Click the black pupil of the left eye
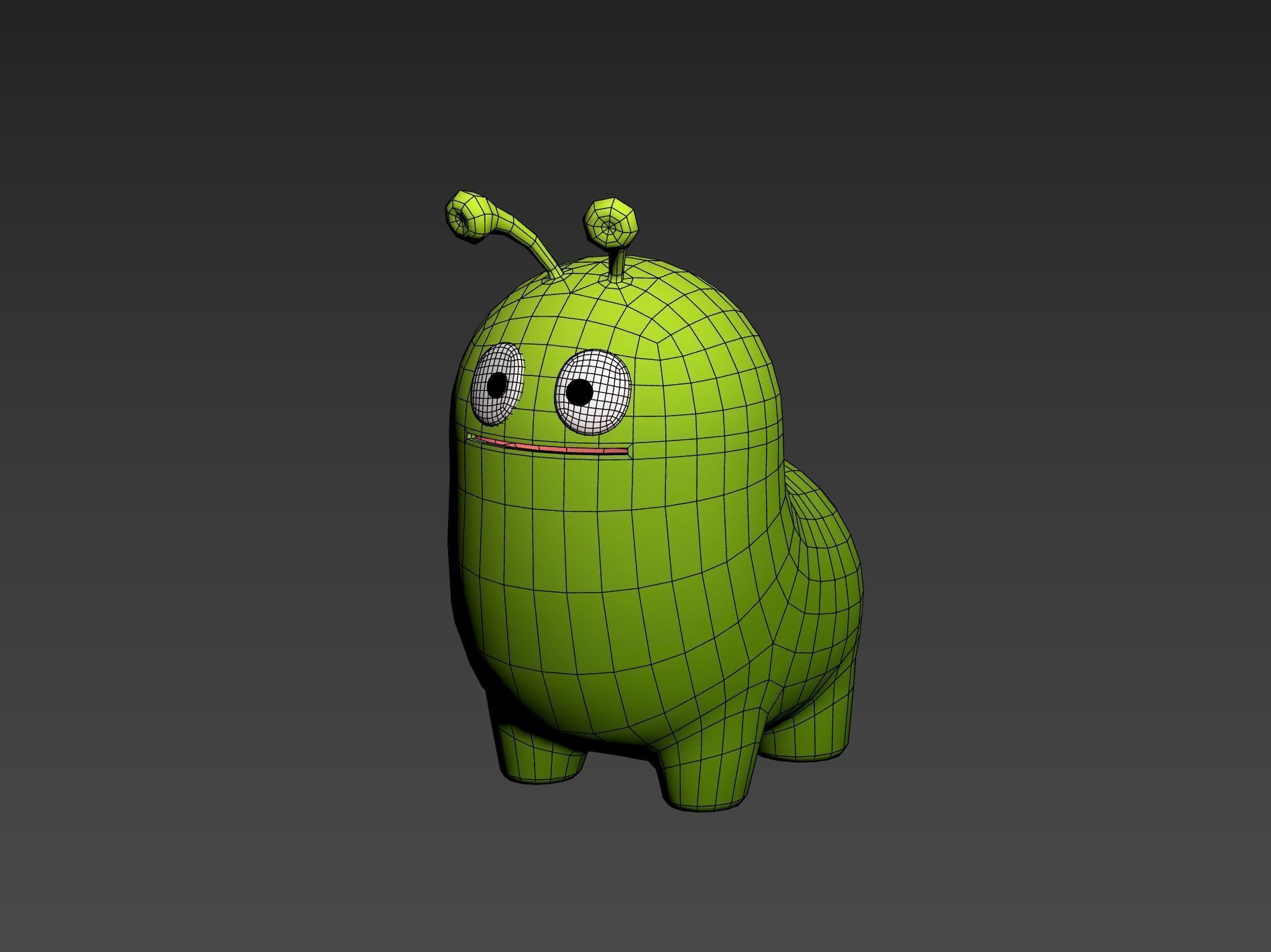Image resolution: width=1271 pixels, height=952 pixels. coord(497,385)
